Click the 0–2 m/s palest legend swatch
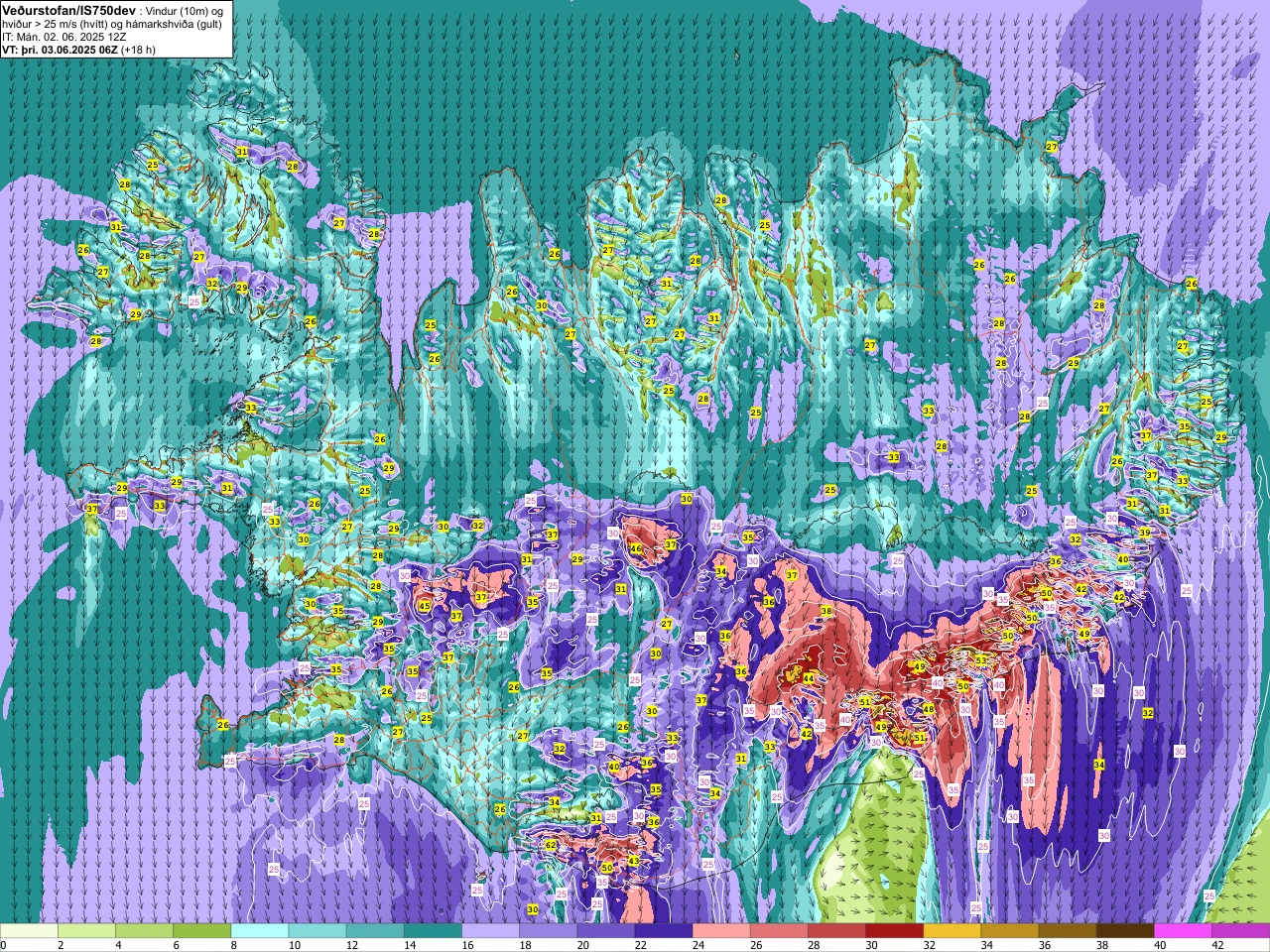 (29, 931)
